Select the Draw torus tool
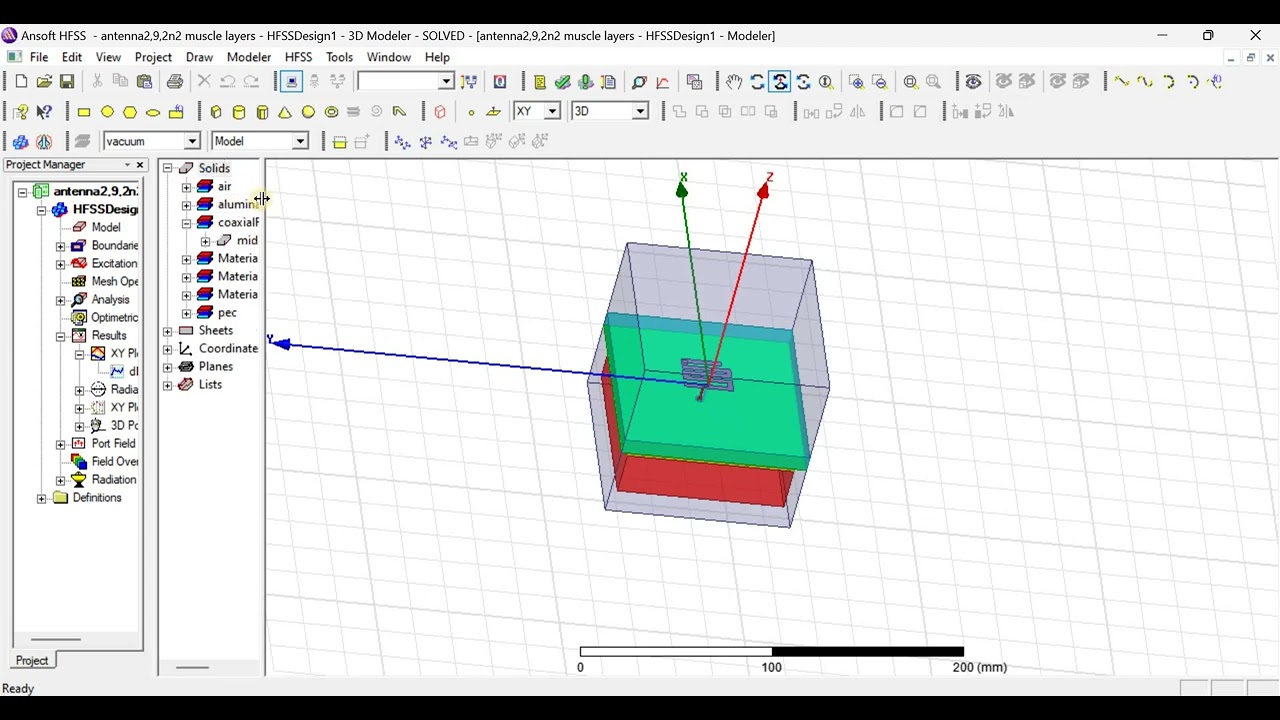 point(331,112)
